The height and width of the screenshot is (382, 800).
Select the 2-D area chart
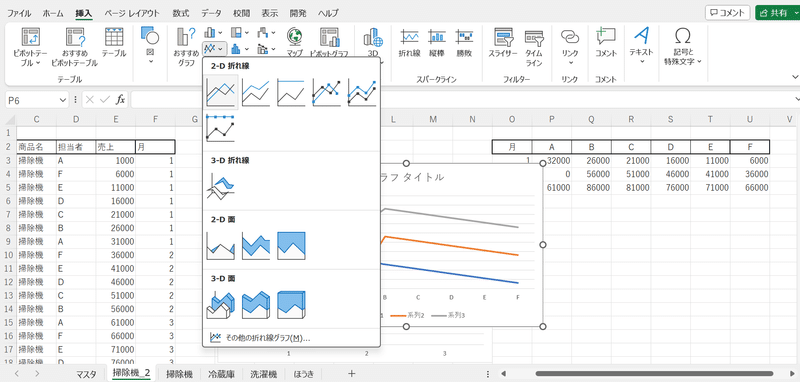click(x=220, y=246)
